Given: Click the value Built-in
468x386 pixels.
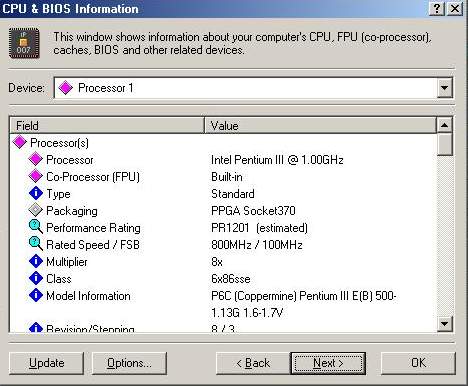Looking at the screenshot, I should (227, 177).
